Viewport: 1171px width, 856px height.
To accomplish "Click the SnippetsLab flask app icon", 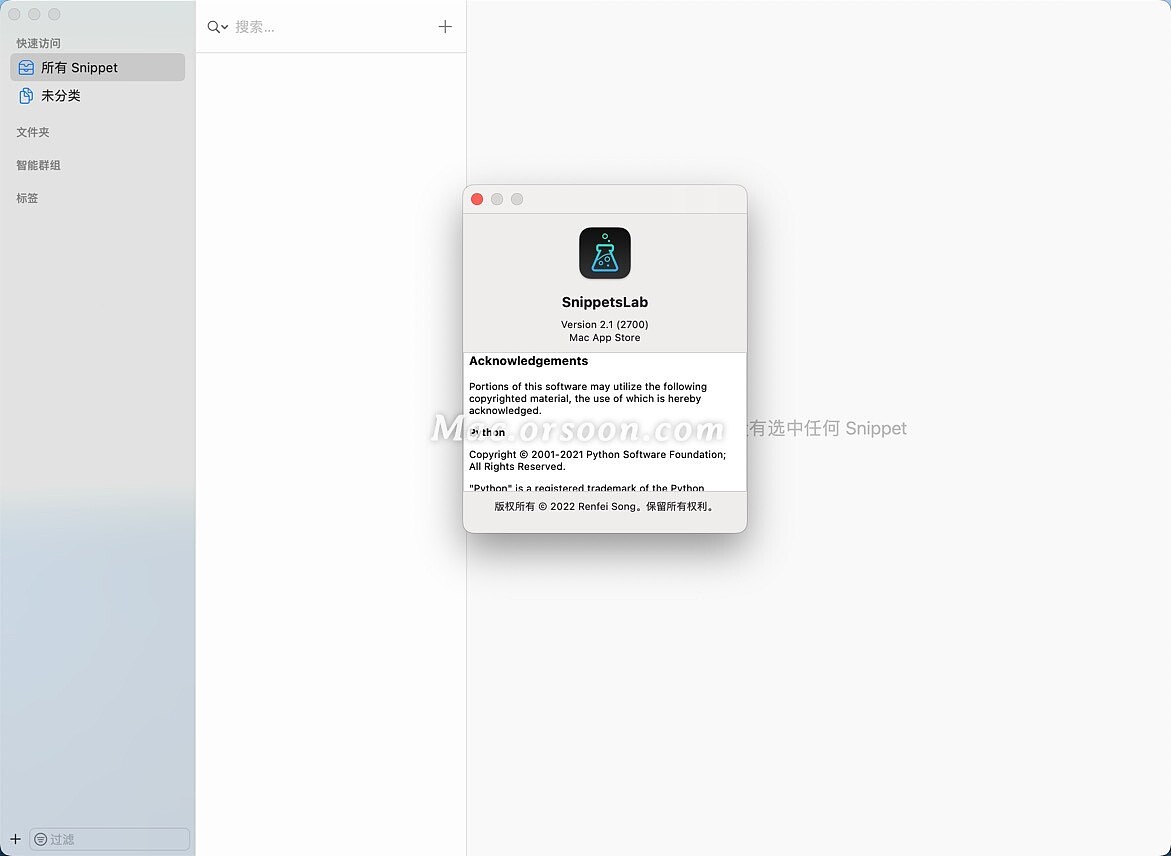I will click(x=604, y=253).
